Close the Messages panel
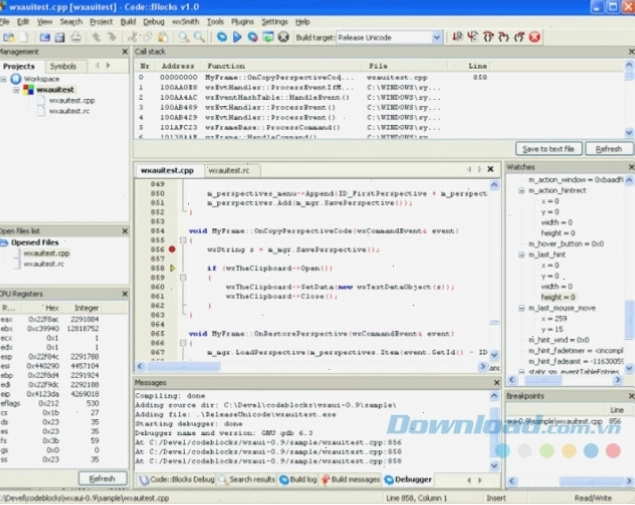Viewport: 635px width, 505px height. tap(497, 382)
